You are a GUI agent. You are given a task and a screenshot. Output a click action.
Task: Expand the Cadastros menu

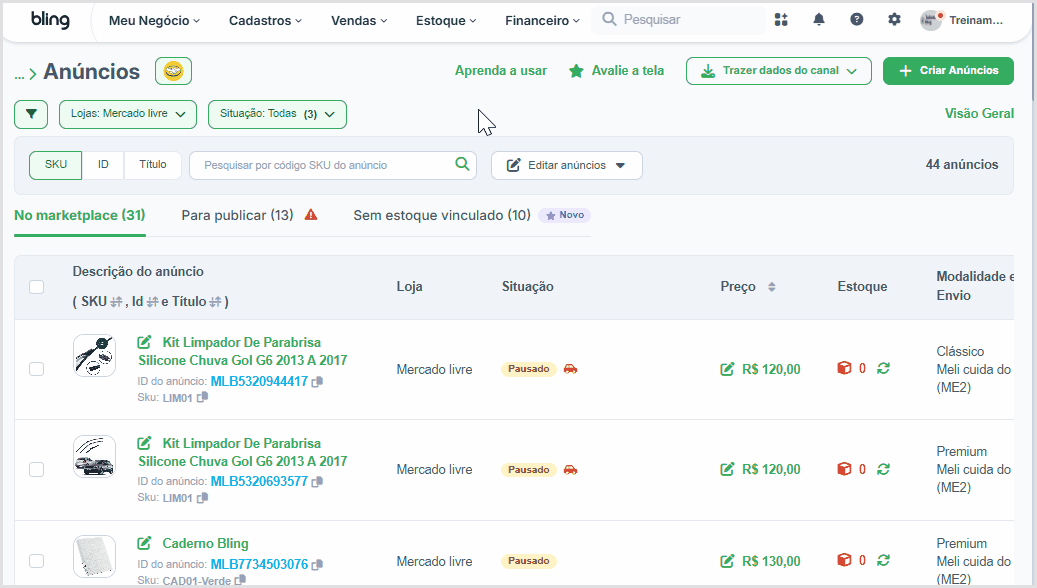click(265, 21)
